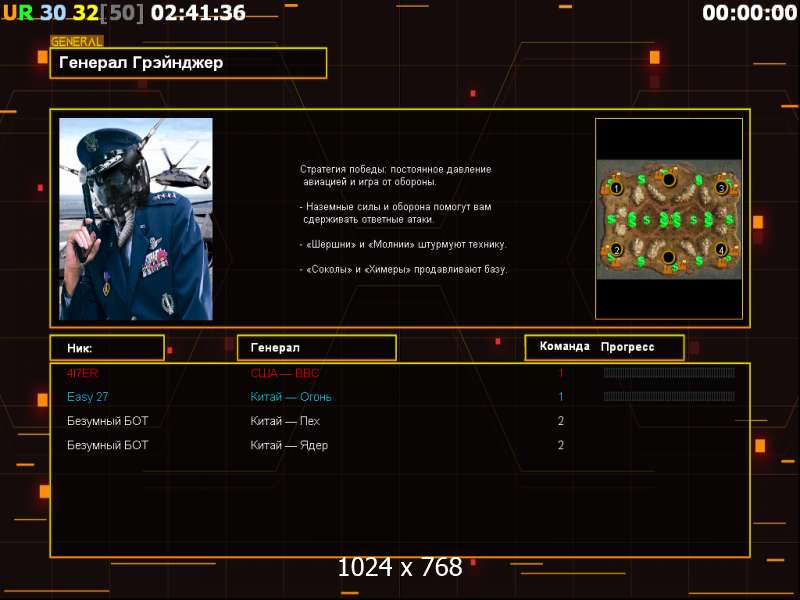Click the GENERAL tab label

(x=76, y=42)
